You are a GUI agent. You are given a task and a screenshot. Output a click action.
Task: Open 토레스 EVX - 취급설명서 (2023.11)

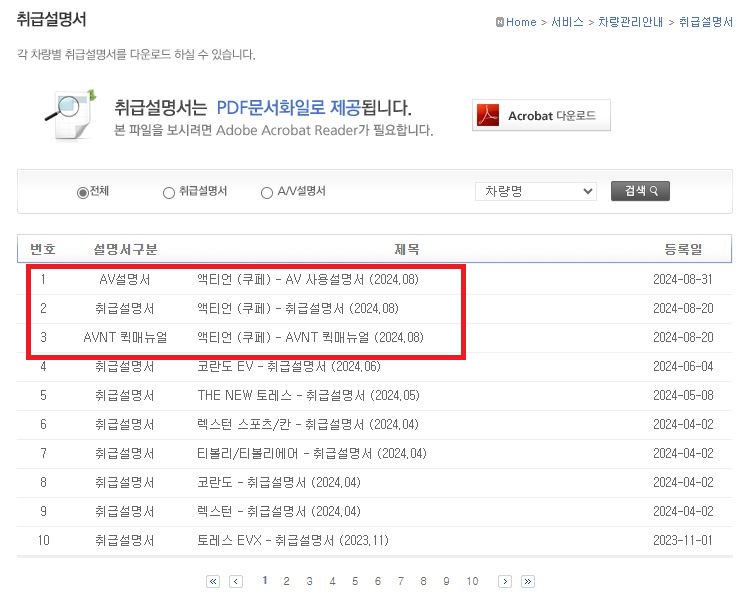(x=293, y=540)
